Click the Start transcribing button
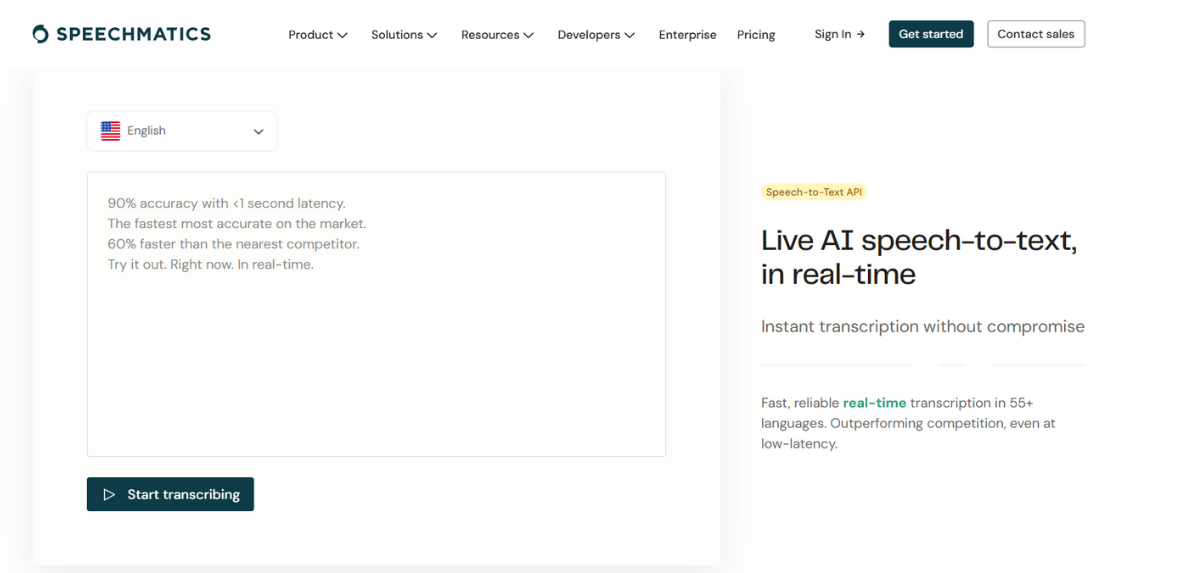Screen dimensions: 1200x573 click(170, 494)
